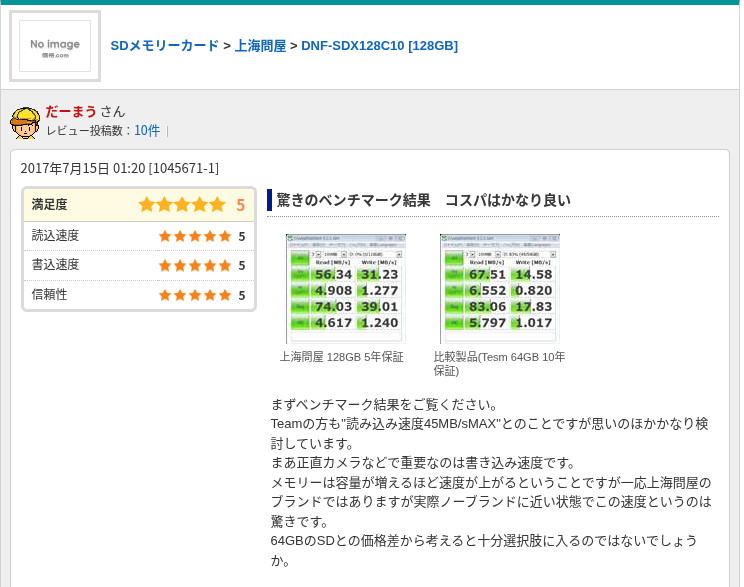Open reviewer だーまう profile link
The height and width of the screenshot is (587, 744).
pos(71,112)
